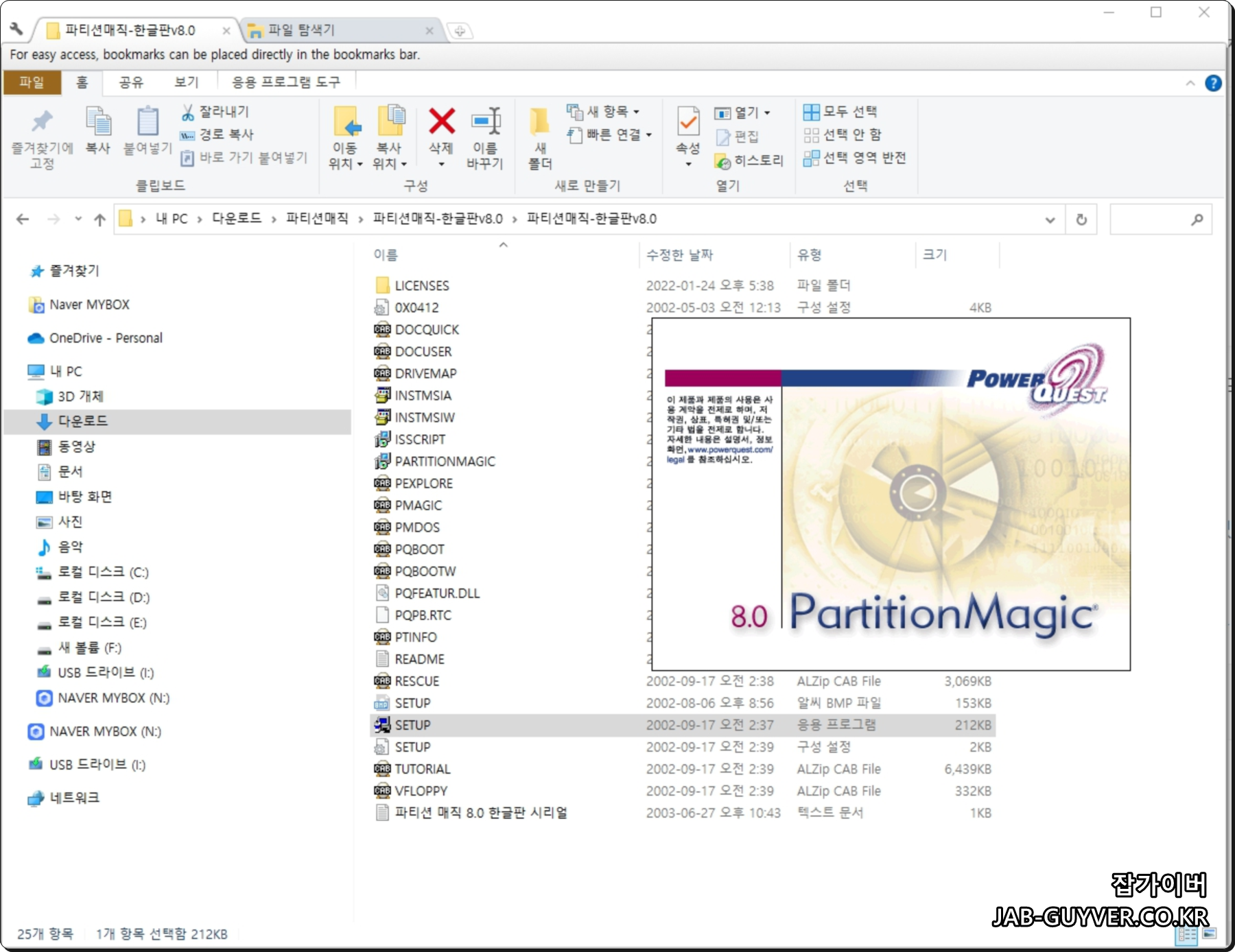Select 잘라내기 scissors command
The image size is (1235, 952).
[215, 111]
